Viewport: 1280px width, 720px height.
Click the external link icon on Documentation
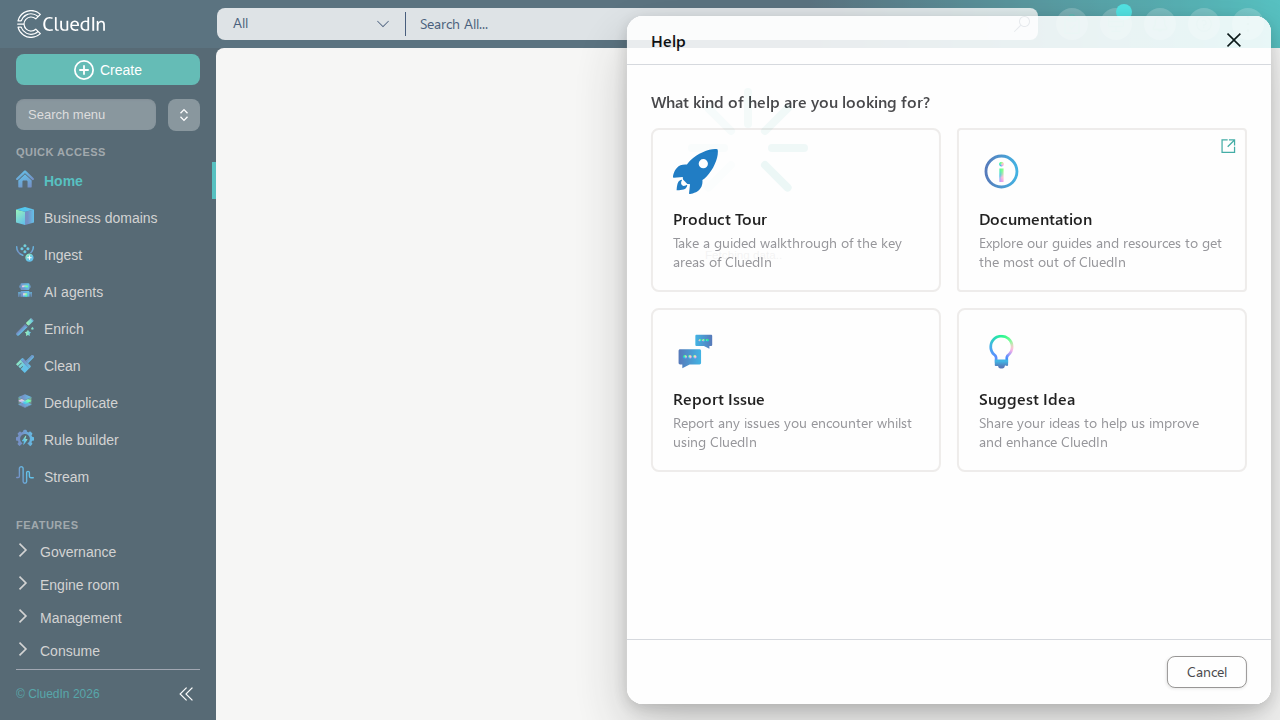click(x=1228, y=146)
